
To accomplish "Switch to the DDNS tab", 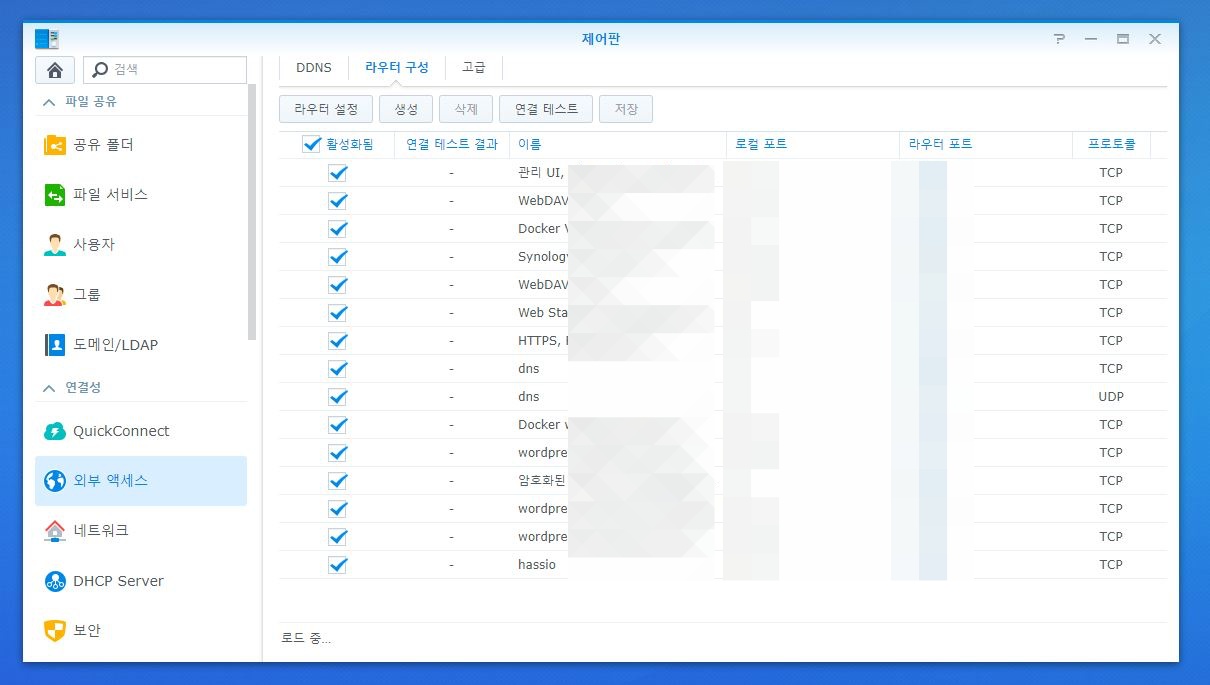I will point(313,68).
